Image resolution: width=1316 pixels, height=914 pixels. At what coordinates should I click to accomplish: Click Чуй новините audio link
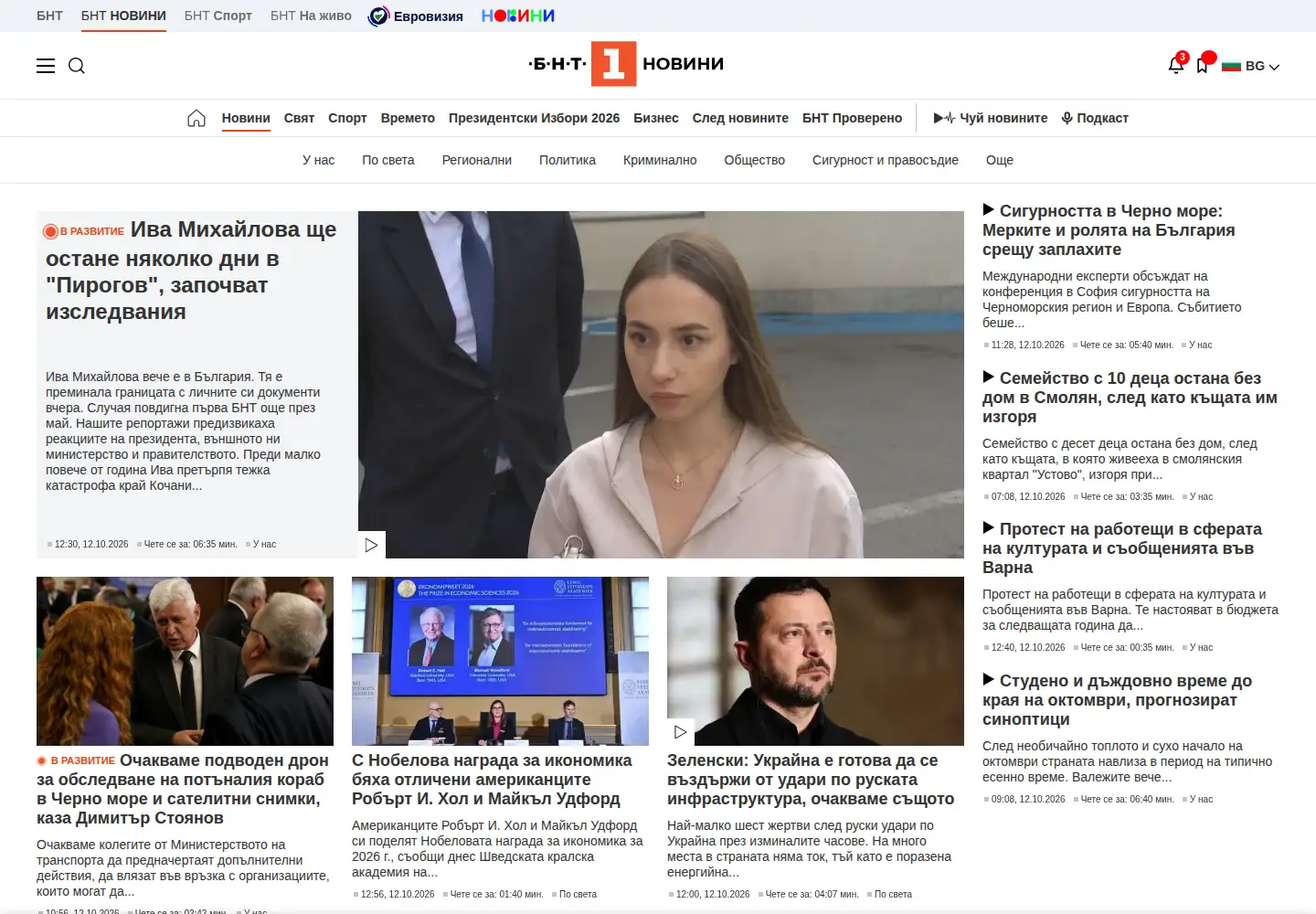click(991, 118)
